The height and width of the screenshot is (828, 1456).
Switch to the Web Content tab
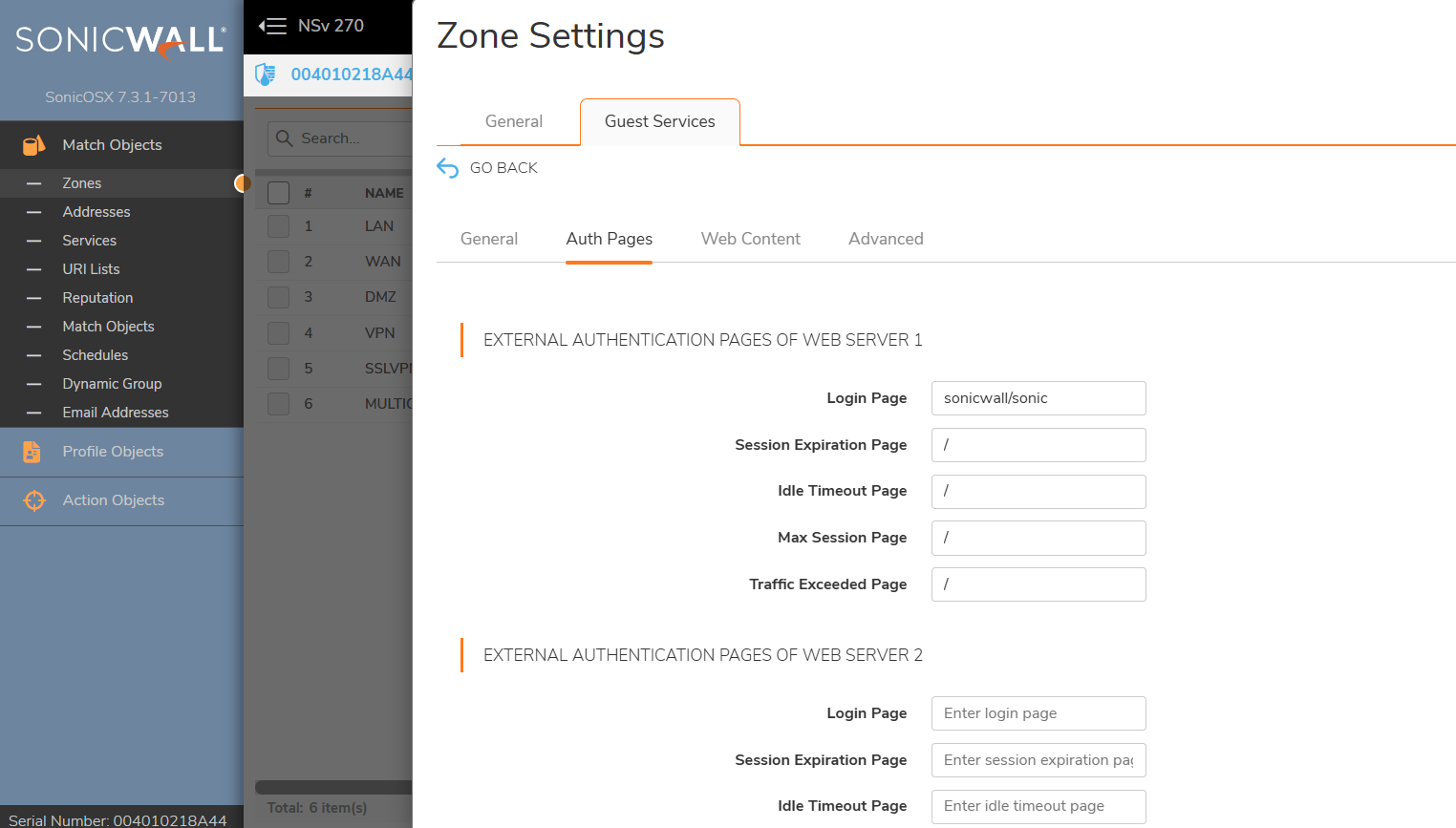pyautogui.click(x=750, y=239)
